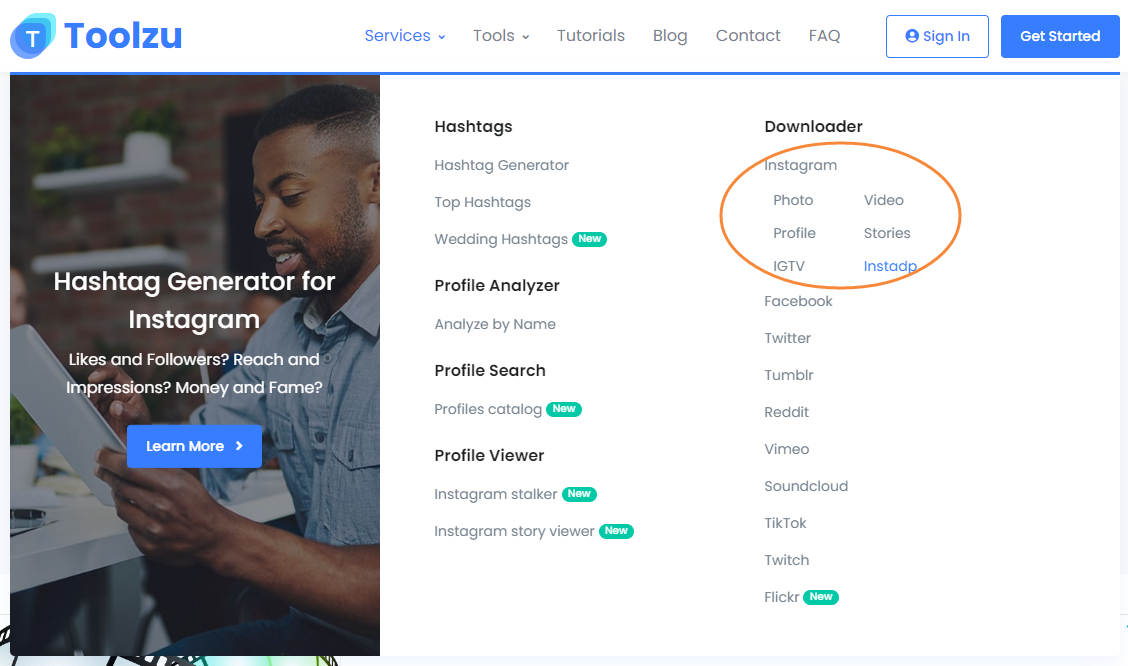
Task: Click the Sign In button
Action: pyautogui.click(x=937, y=37)
